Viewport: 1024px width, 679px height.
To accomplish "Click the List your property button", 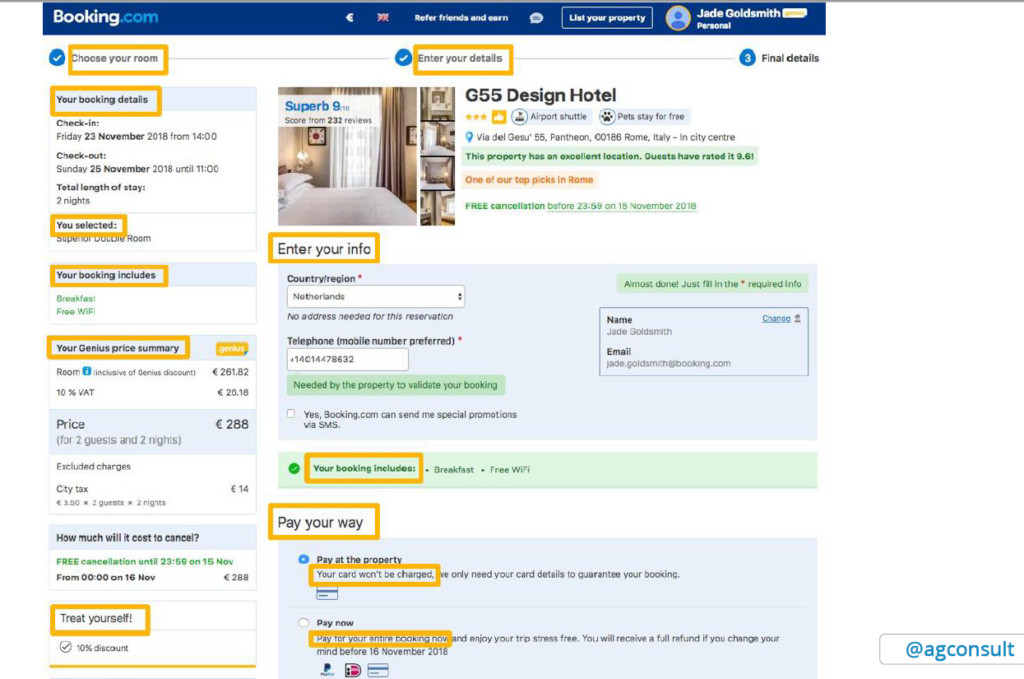I will [x=607, y=18].
